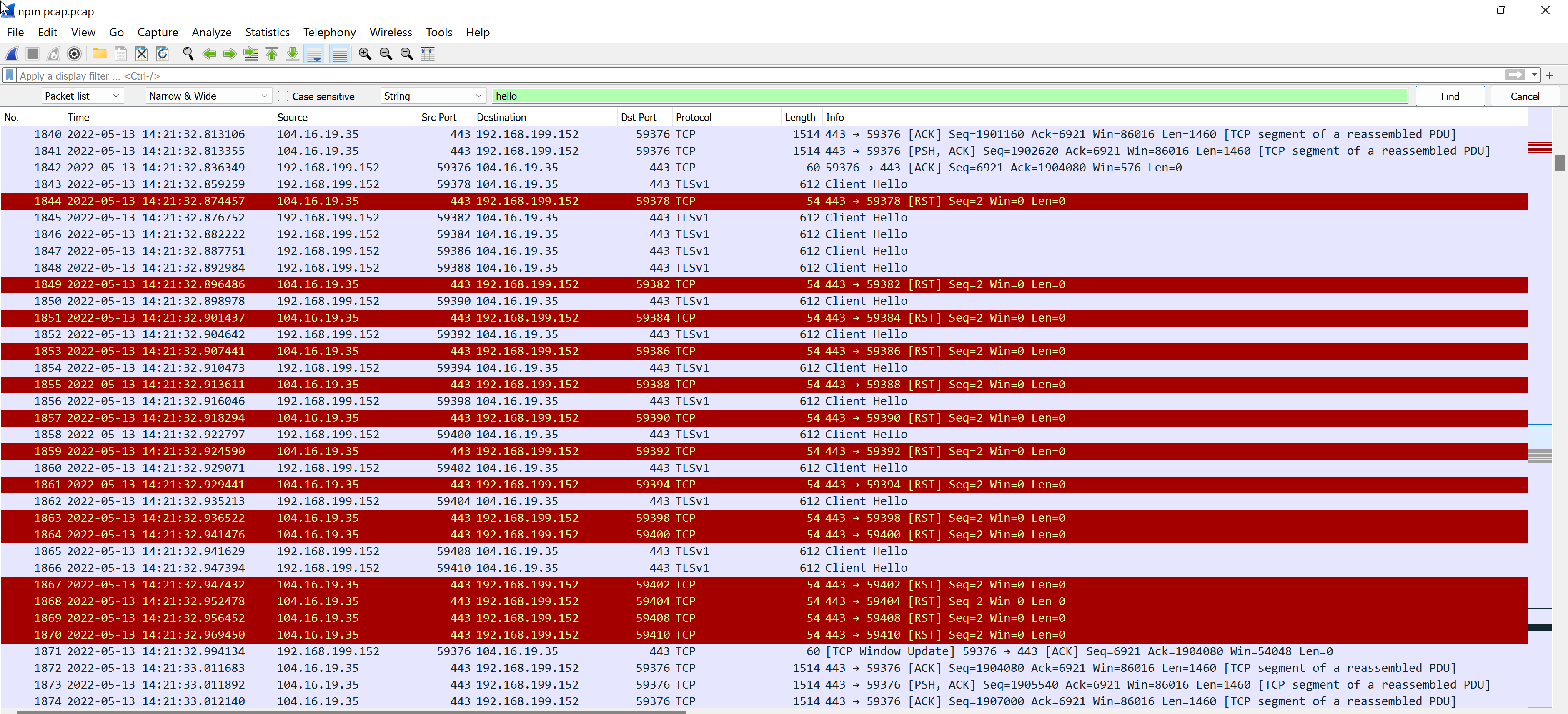The image size is (1568, 714).
Task: Go to the first packet
Action: [272, 54]
